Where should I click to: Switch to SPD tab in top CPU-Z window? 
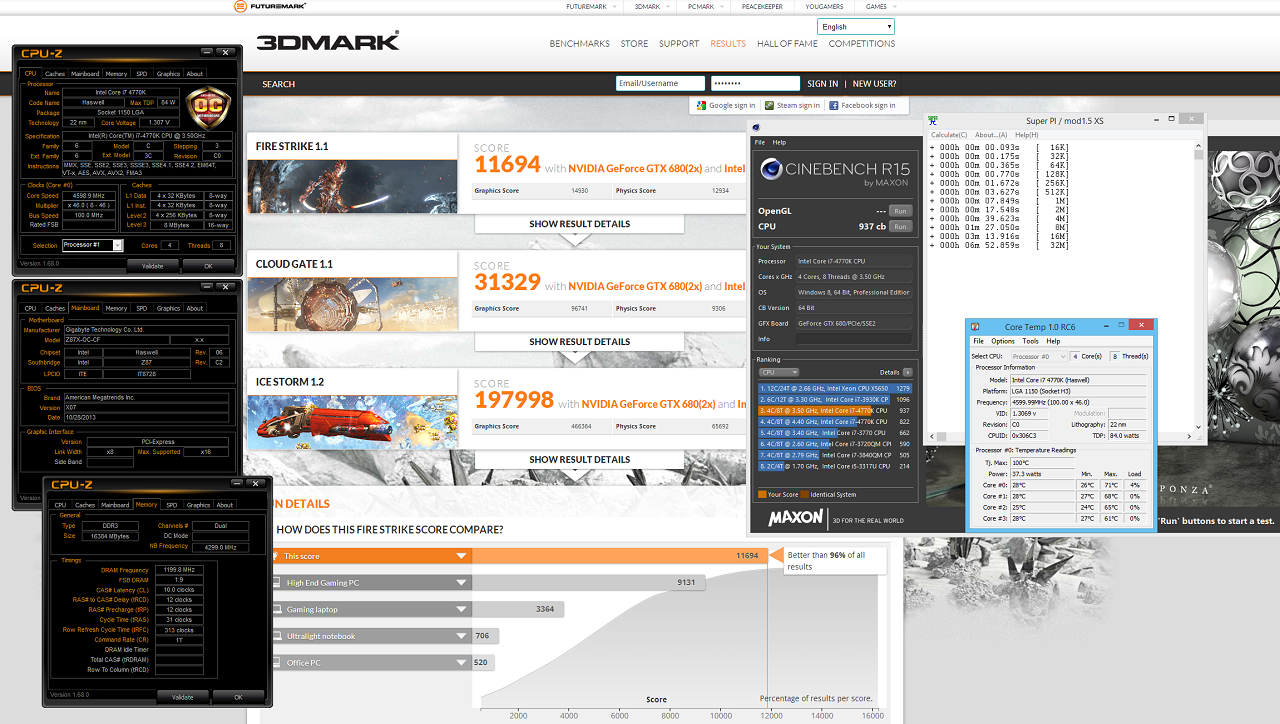point(141,73)
